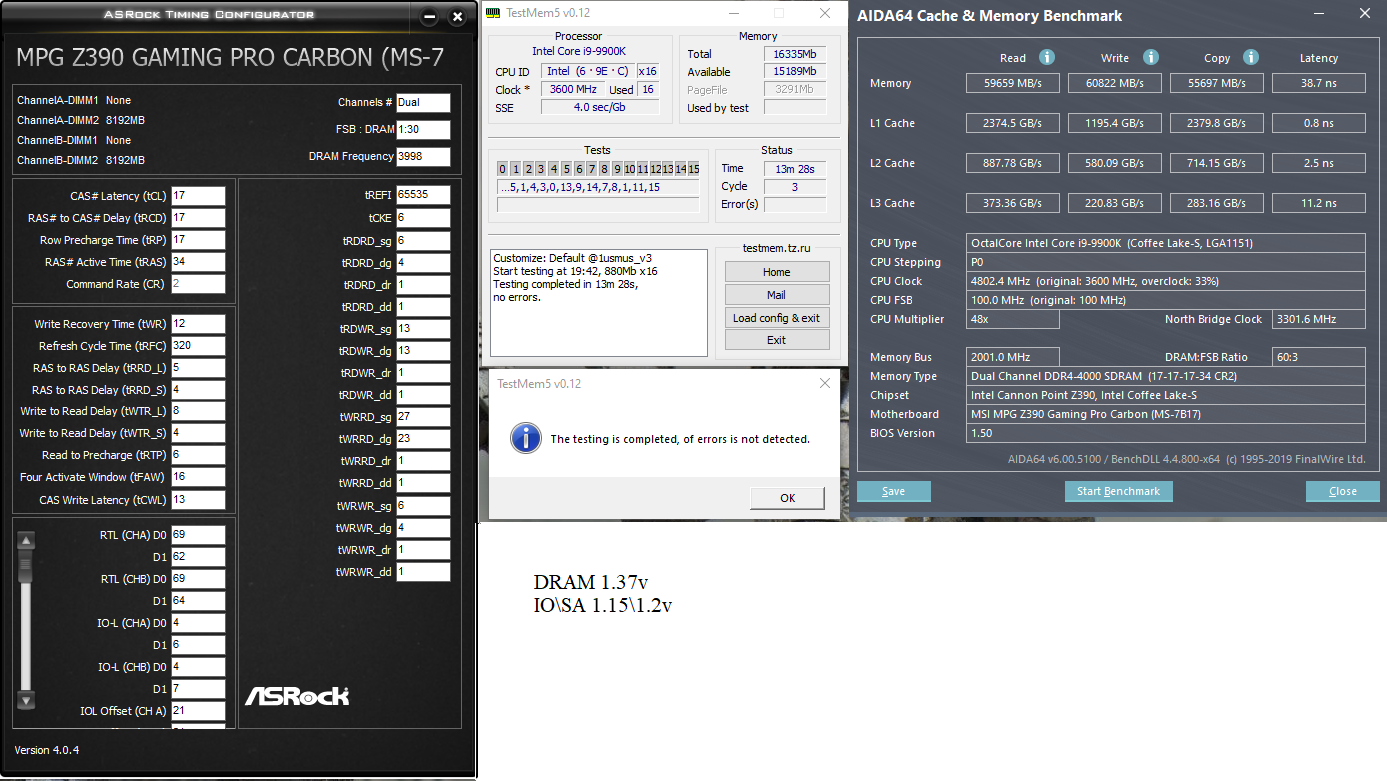Click the RTL (CHA) D0 field
The image size is (1387, 781).
[198, 535]
